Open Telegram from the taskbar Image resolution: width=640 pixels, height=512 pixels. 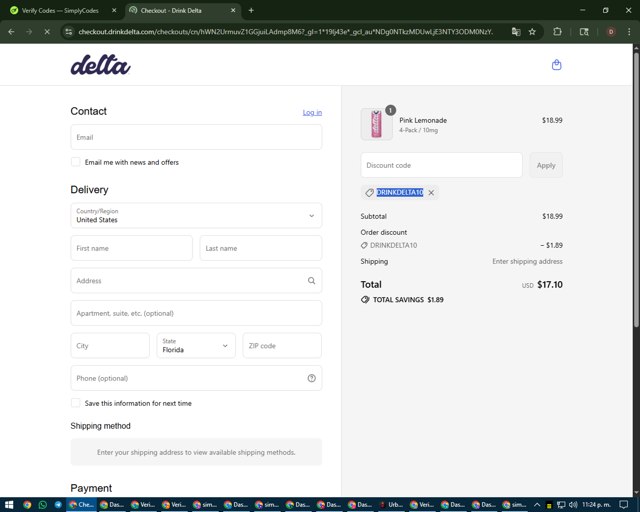[58, 505]
